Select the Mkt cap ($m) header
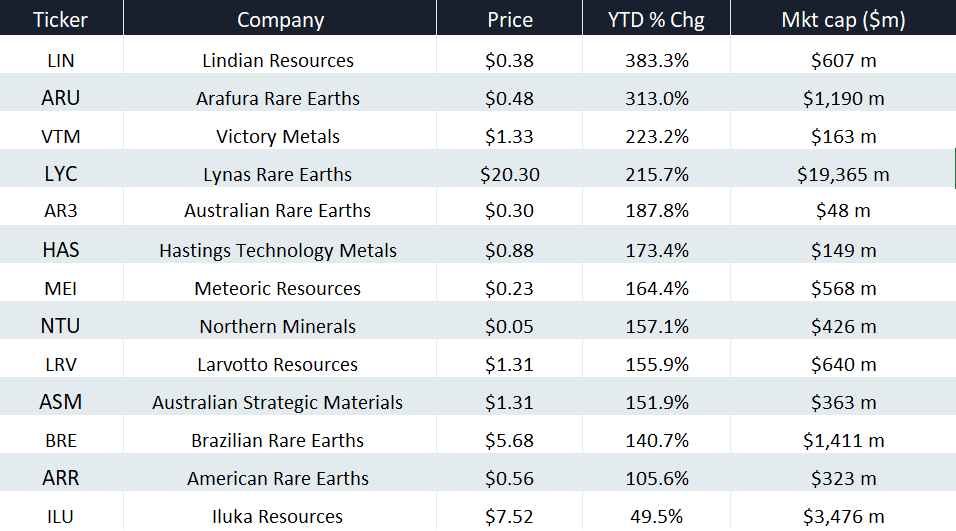Screen dimensions: 956x531 (x=845, y=20)
